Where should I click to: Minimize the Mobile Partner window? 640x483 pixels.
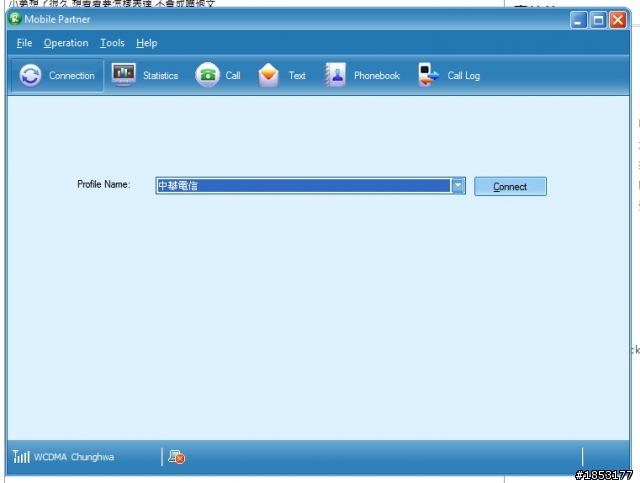pyautogui.click(x=578, y=20)
